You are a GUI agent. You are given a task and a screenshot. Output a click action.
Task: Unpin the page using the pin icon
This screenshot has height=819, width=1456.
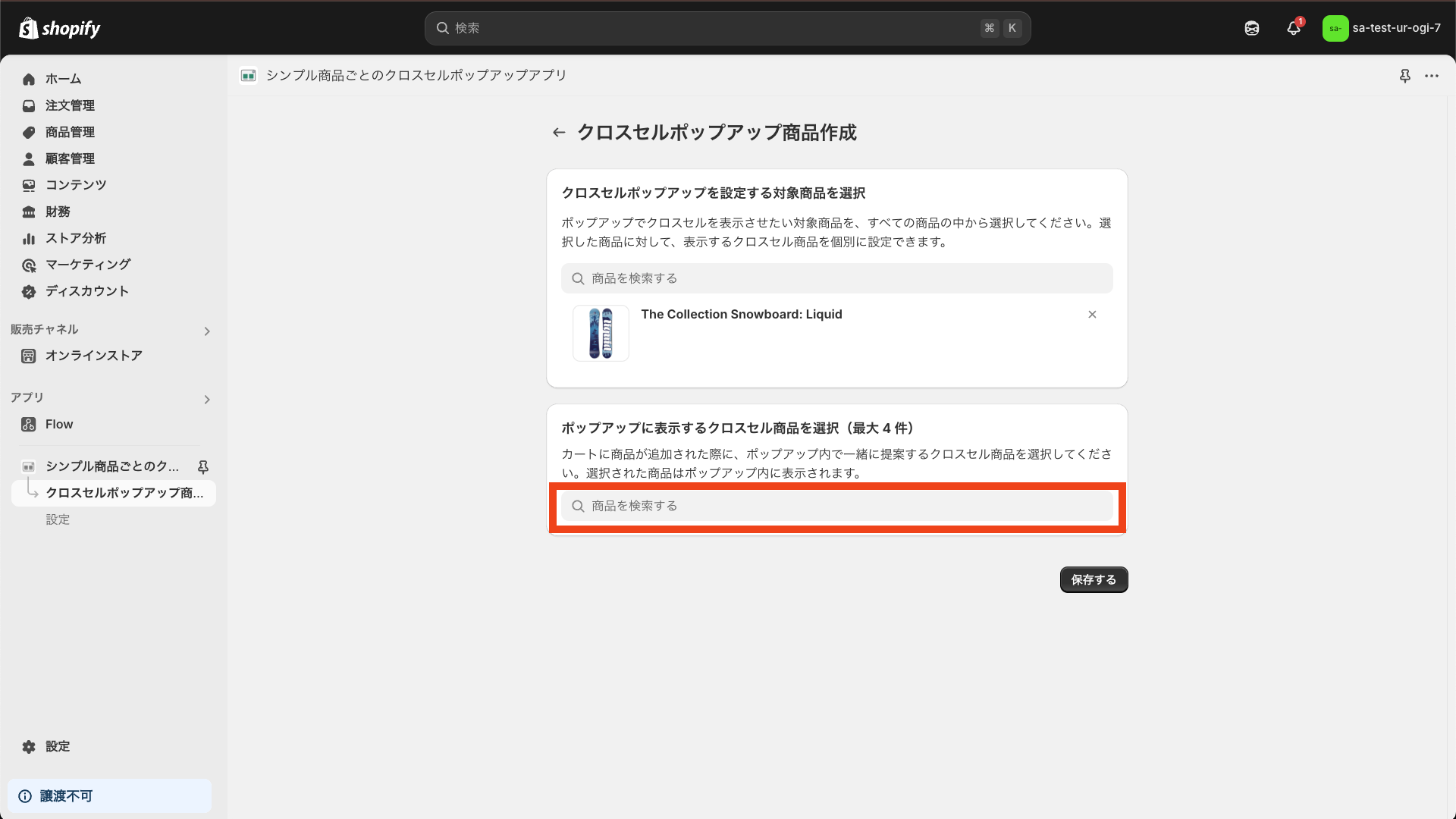tap(1405, 76)
